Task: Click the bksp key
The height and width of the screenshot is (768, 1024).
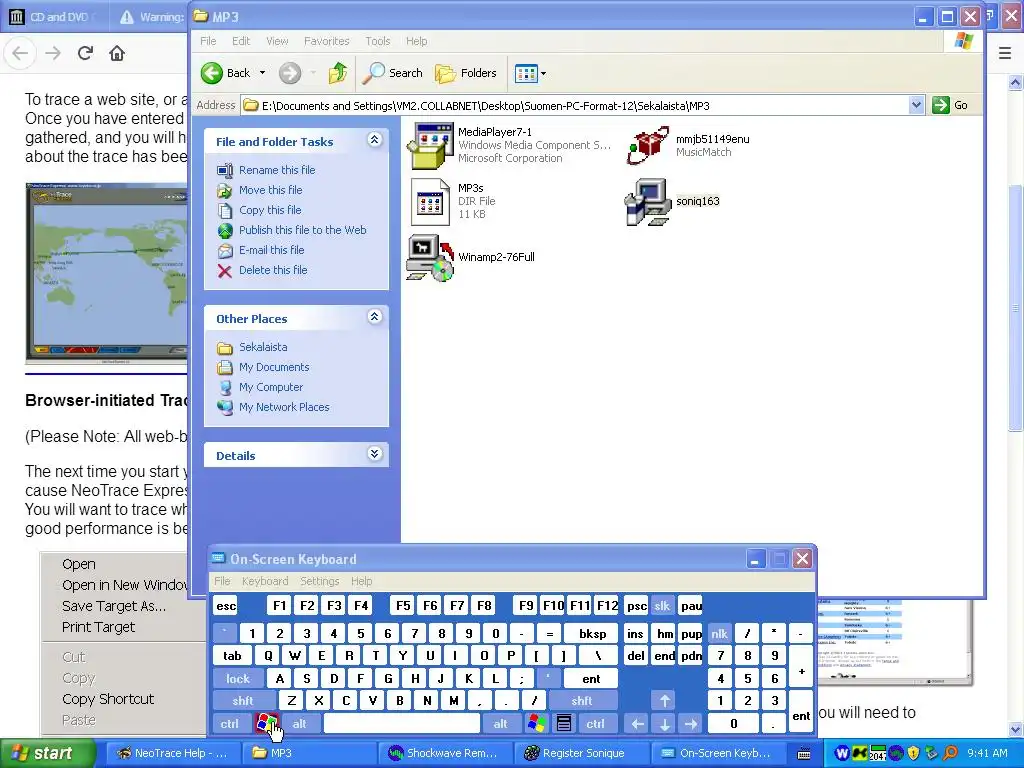Action: [593, 633]
